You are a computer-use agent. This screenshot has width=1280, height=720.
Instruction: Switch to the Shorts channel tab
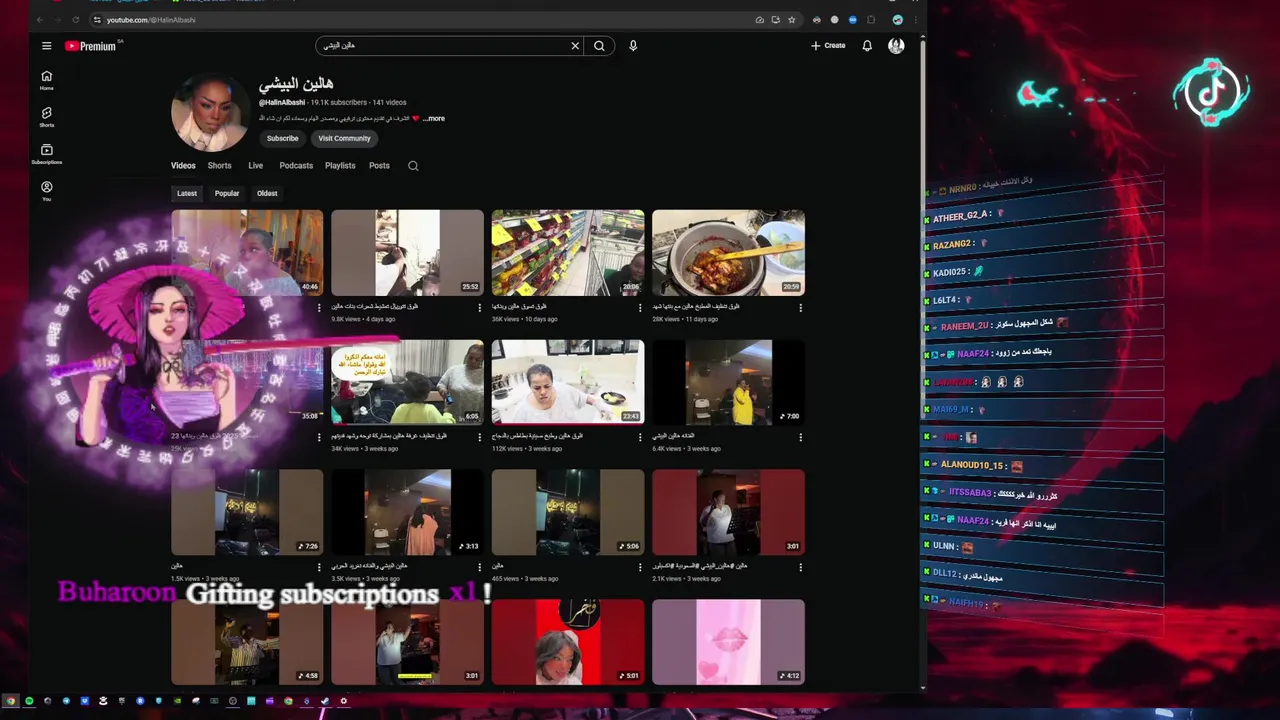219,166
